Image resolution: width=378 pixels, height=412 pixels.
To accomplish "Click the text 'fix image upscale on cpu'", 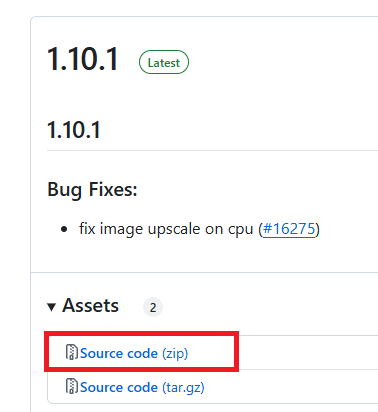I will pos(166,229).
